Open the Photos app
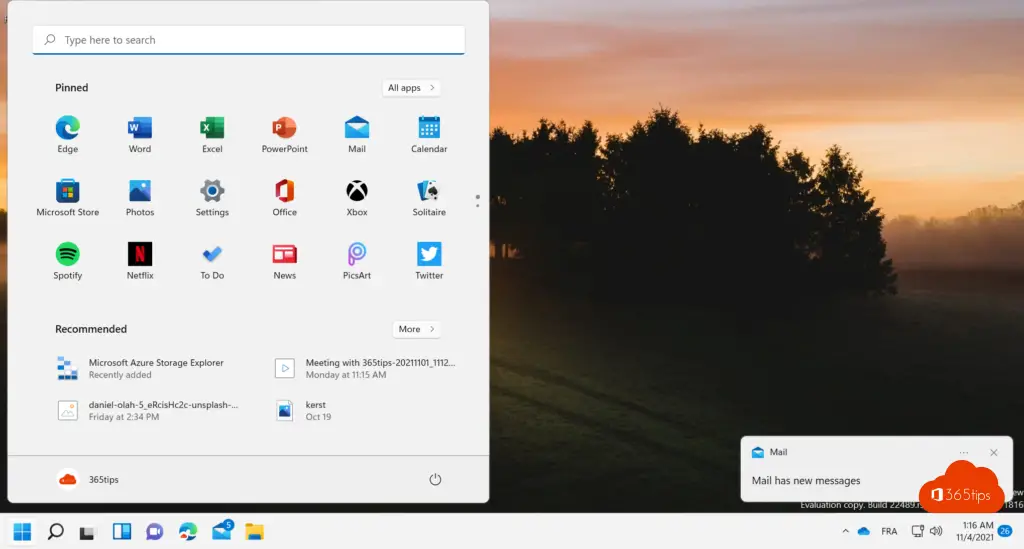The width and height of the screenshot is (1024, 549). pyautogui.click(x=140, y=197)
